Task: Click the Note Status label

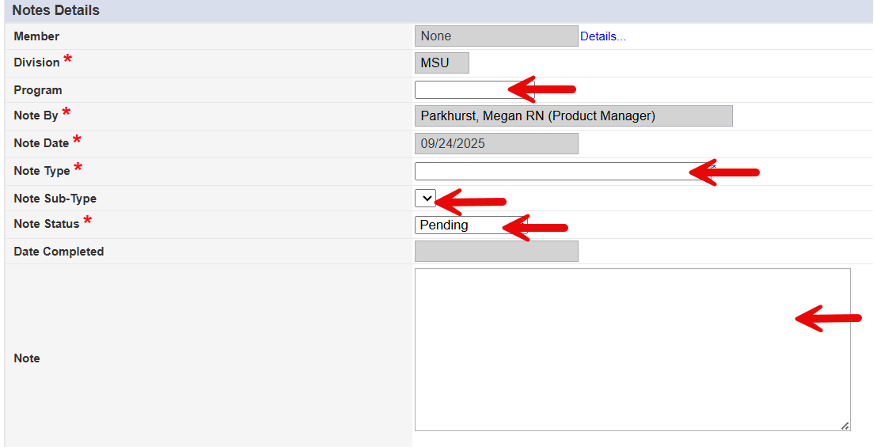Action: click(x=47, y=224)
